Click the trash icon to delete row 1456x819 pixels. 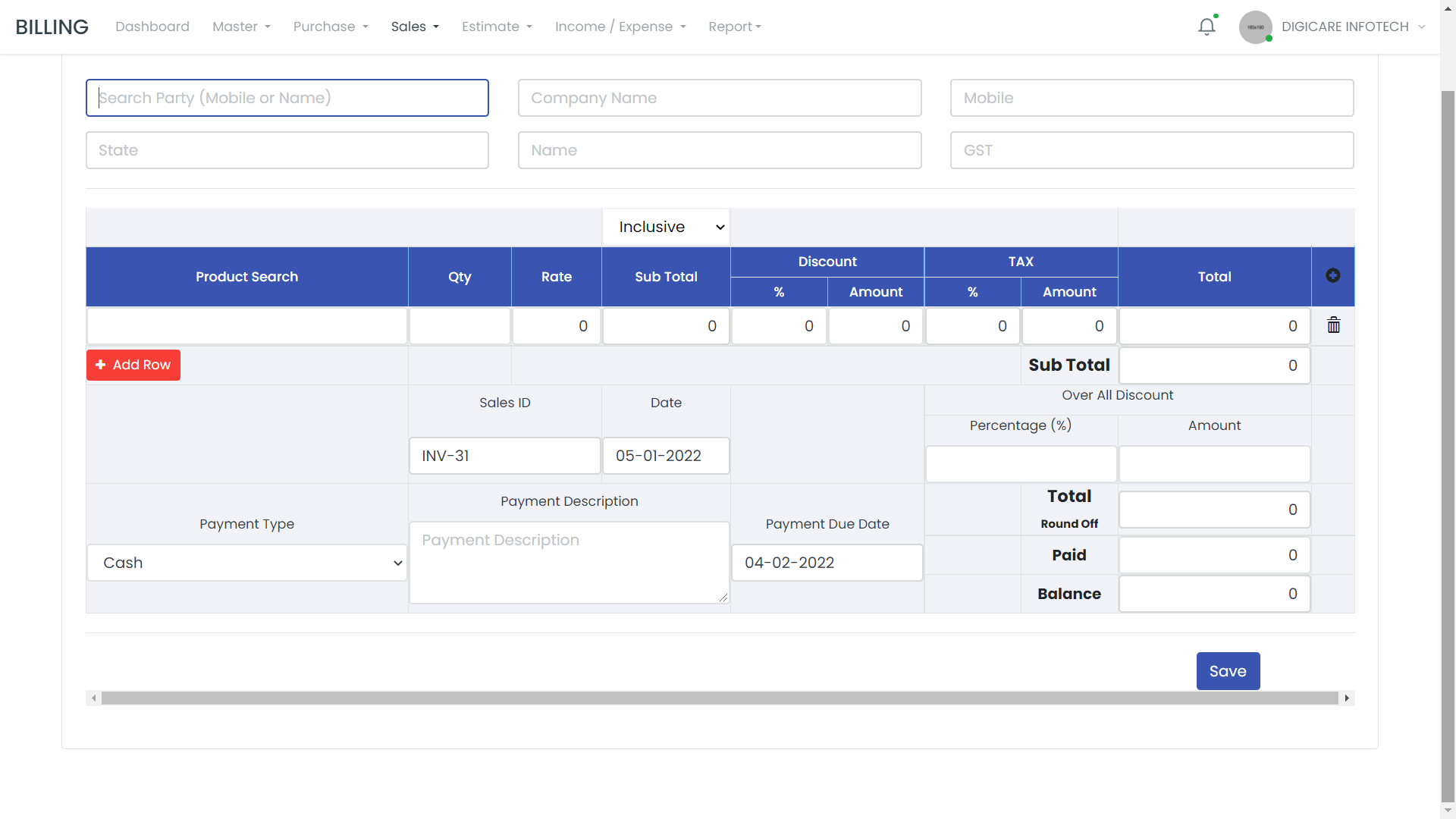click(1333, 325)
